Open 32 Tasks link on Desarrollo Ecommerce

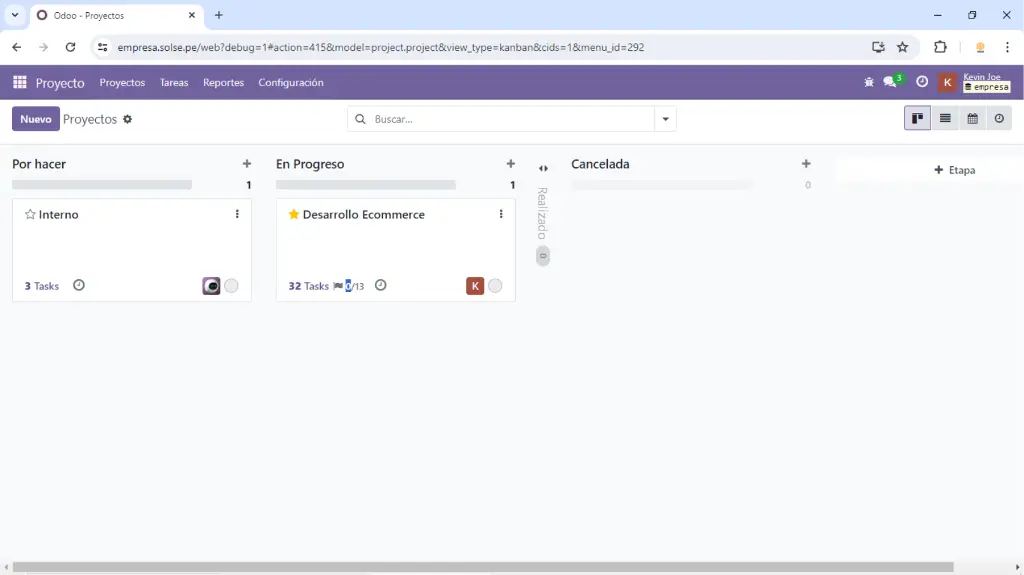pos(308,286)
